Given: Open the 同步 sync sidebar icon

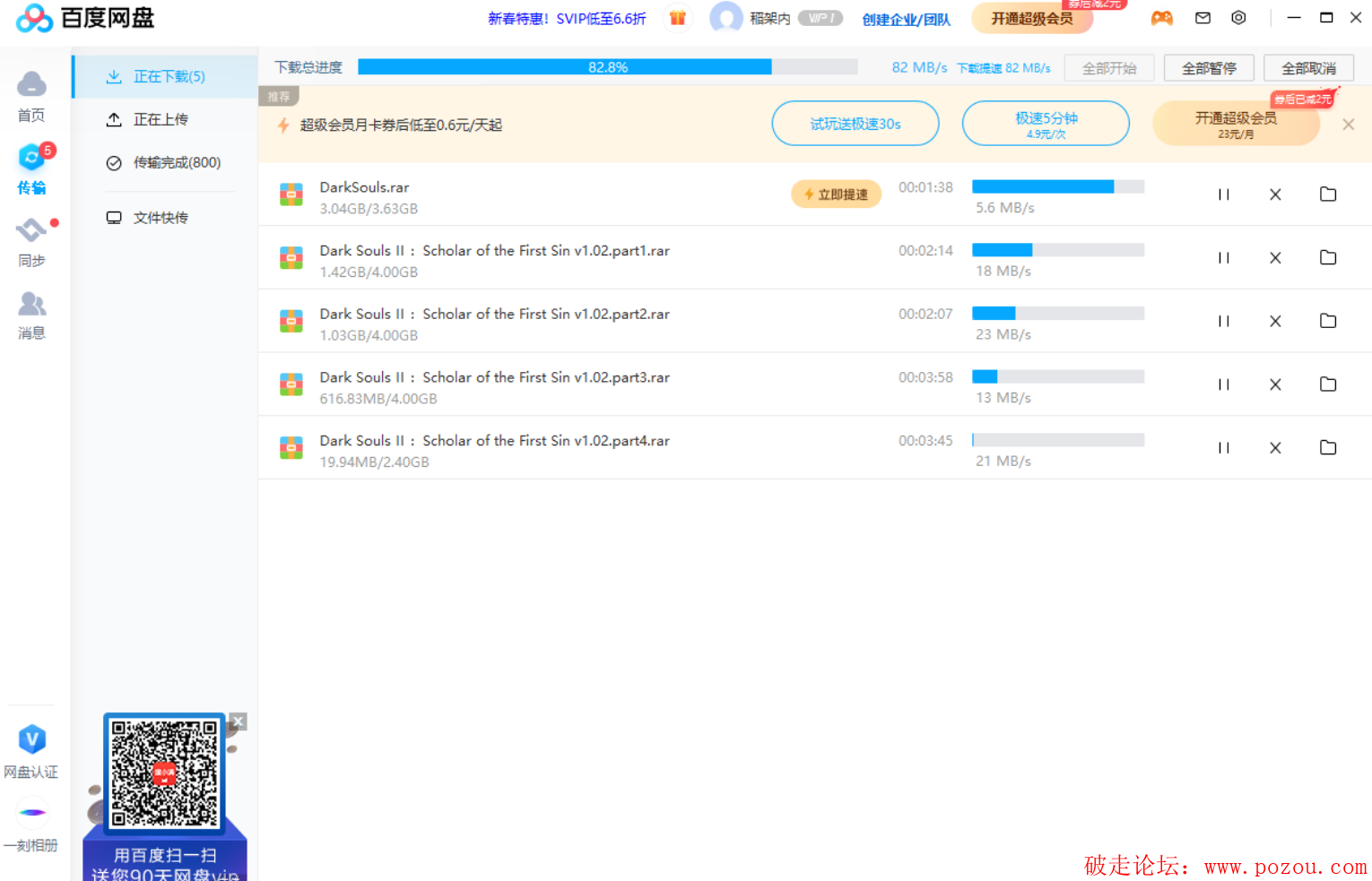Looking at the screenshot, I should tap(31, 230).
